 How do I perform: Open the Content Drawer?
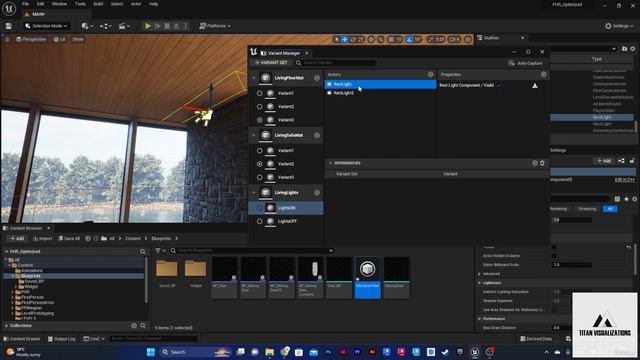click(22, 339)
